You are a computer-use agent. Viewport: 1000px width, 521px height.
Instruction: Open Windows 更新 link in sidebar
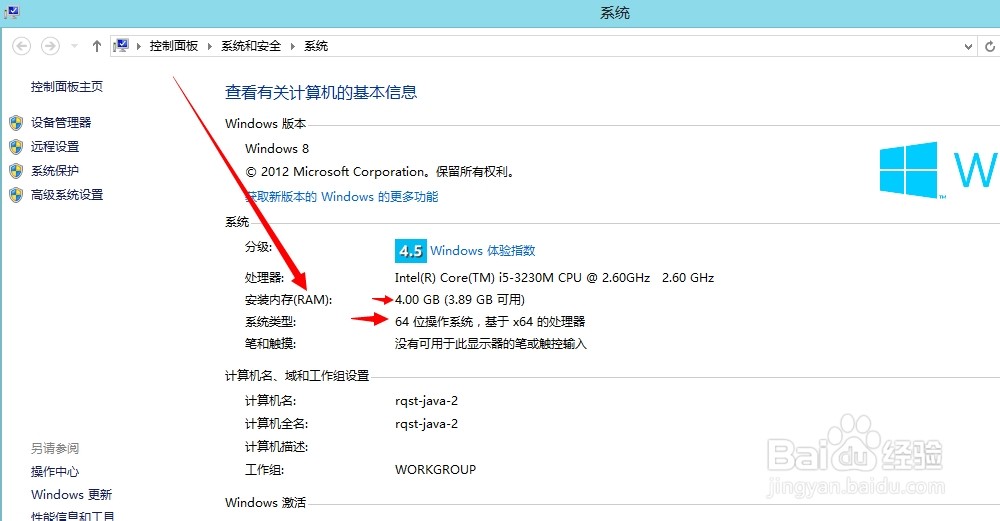click(x=71, y=494)
